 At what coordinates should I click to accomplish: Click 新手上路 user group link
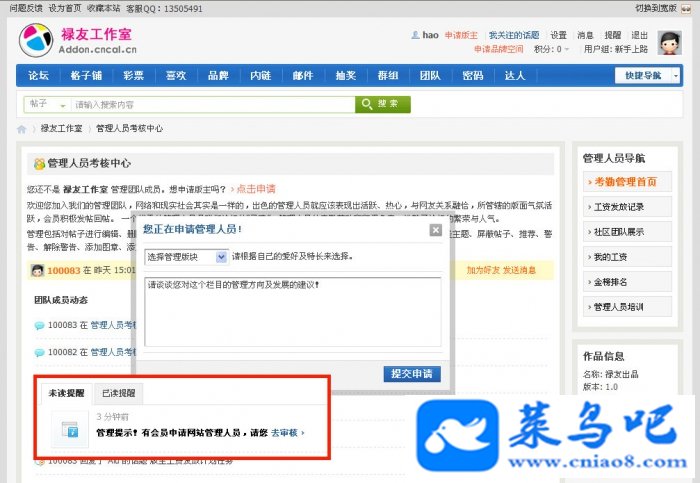[631, 49]
